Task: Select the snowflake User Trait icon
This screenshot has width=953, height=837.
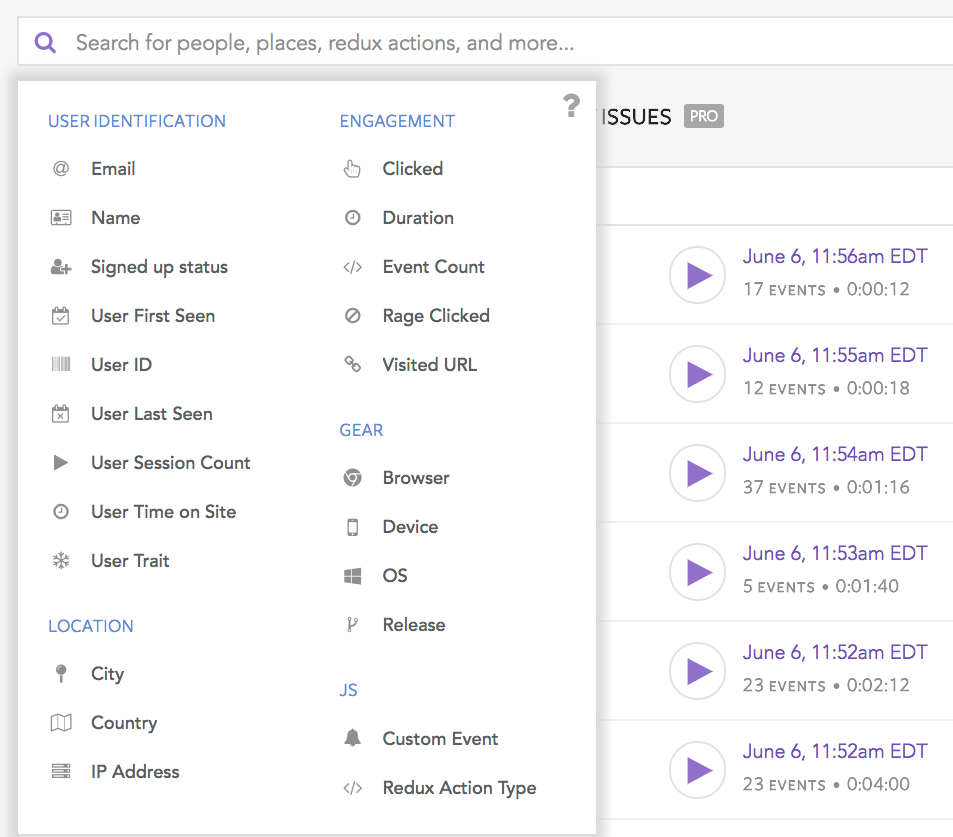Action: (61, 561)
